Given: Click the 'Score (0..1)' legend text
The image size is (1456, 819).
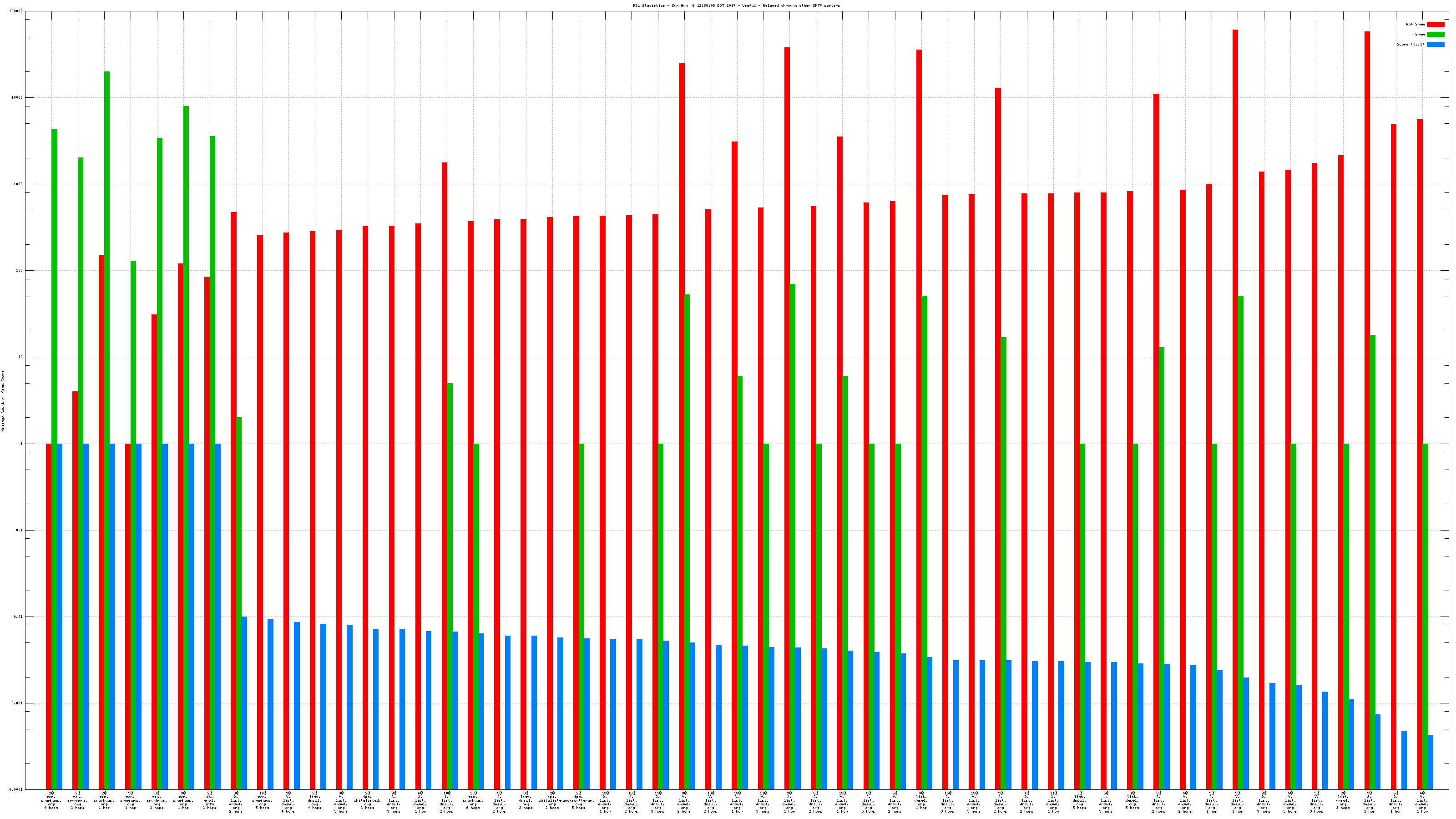Looking at the screenshot, I should [x=1410, y=44].
